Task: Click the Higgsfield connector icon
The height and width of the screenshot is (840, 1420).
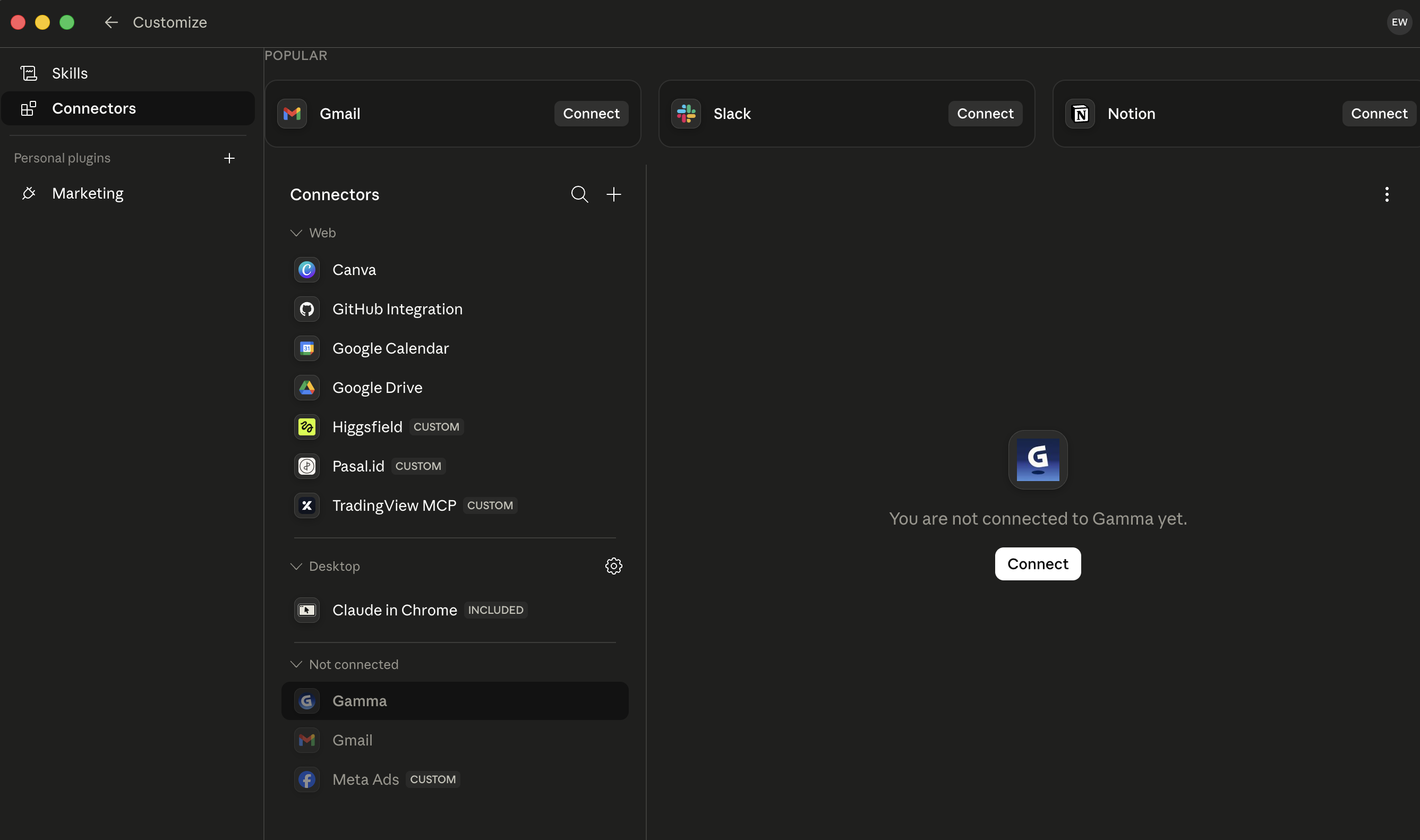Action: pos(307,427)
